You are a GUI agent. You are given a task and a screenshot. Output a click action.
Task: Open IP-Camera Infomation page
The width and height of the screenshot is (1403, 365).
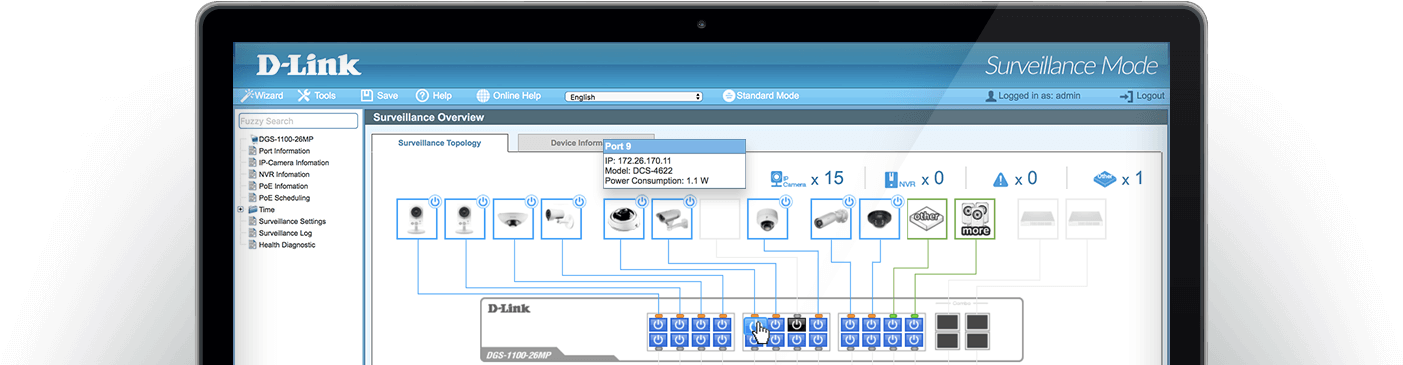[288, 162]
